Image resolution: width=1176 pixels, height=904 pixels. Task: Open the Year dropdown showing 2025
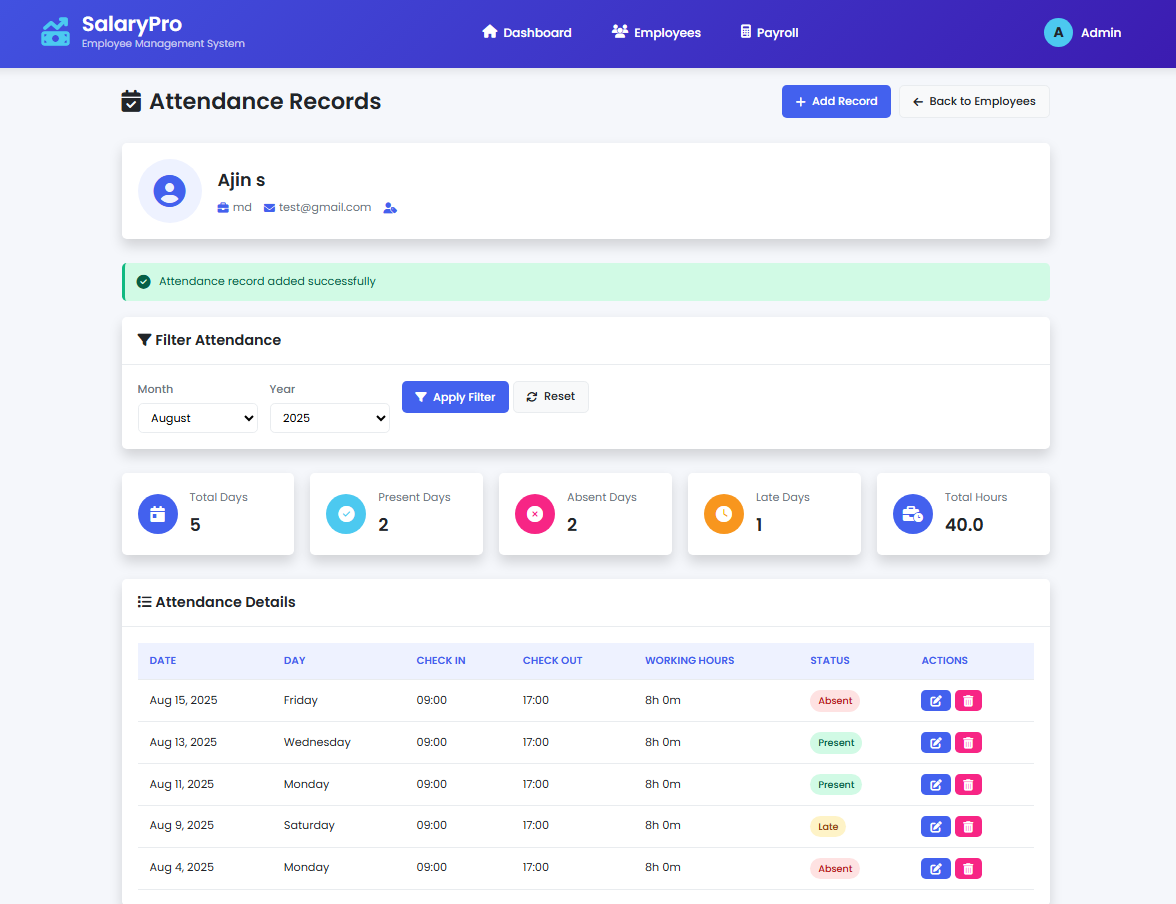point(330,418)
